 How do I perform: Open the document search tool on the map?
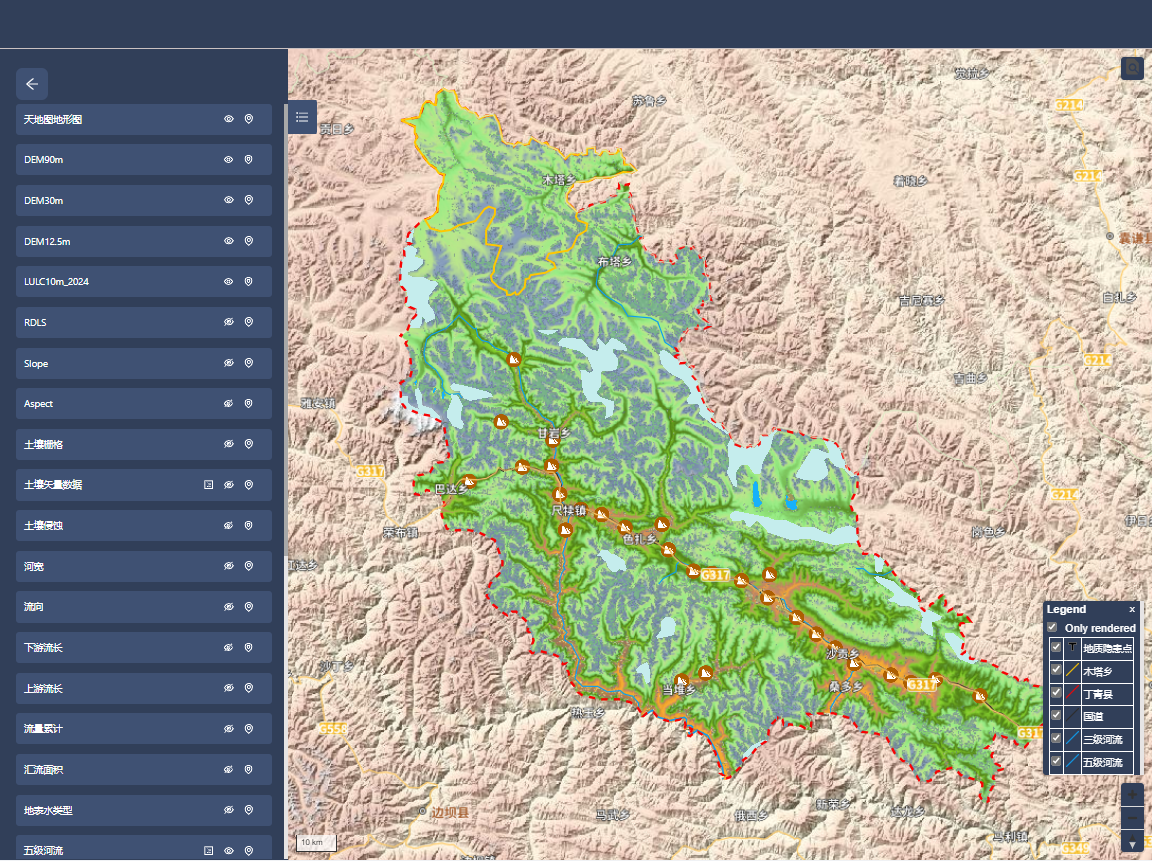(1132, 68)
